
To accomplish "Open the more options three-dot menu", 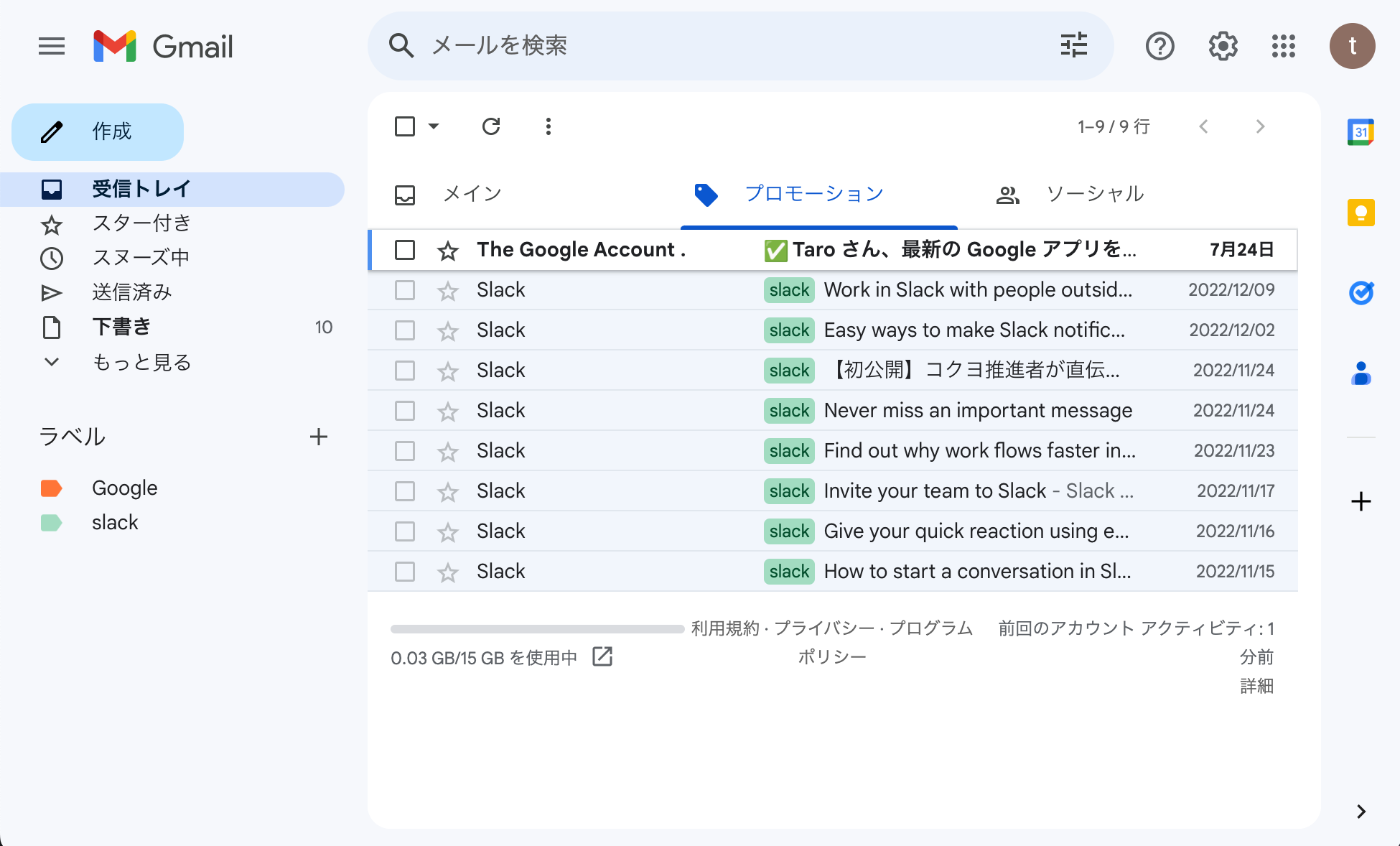I will click(549, 127).
